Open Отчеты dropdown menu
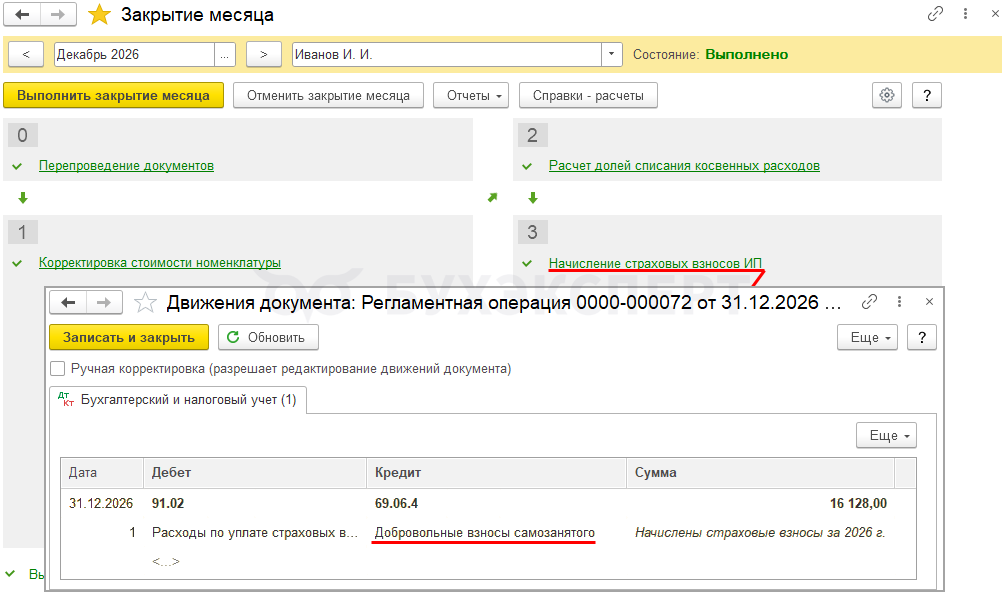This screenshot has width=1002, height=592. (x=471, y=95)
